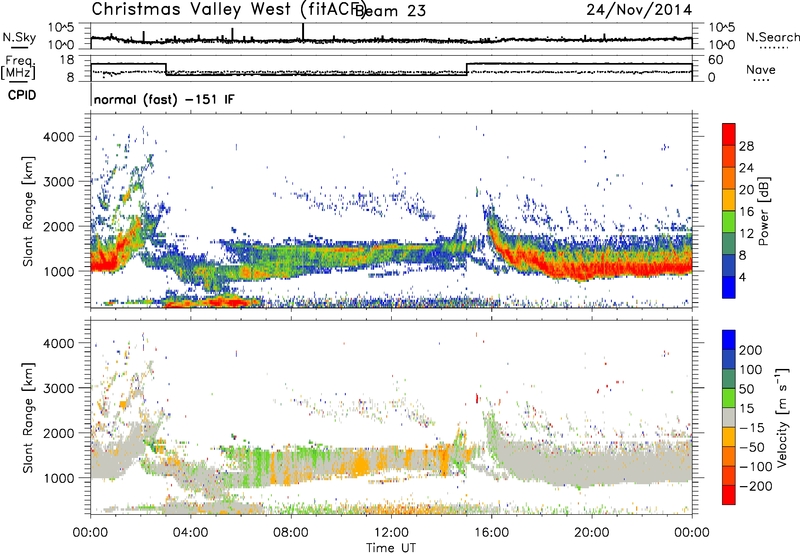This screenshot has height=554, width=800.
Task: Click the '16' Power scale value
Action: pyautogui.click(x=746, y=212)
